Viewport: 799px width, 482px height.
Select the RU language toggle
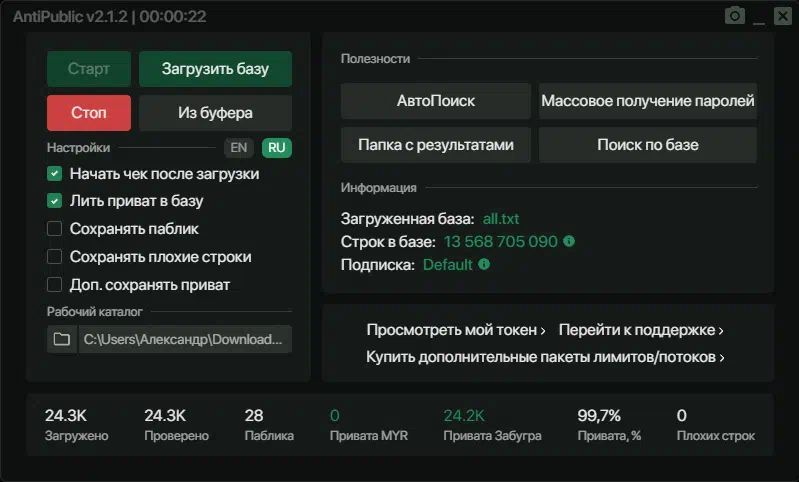click(x=277, y=148)
